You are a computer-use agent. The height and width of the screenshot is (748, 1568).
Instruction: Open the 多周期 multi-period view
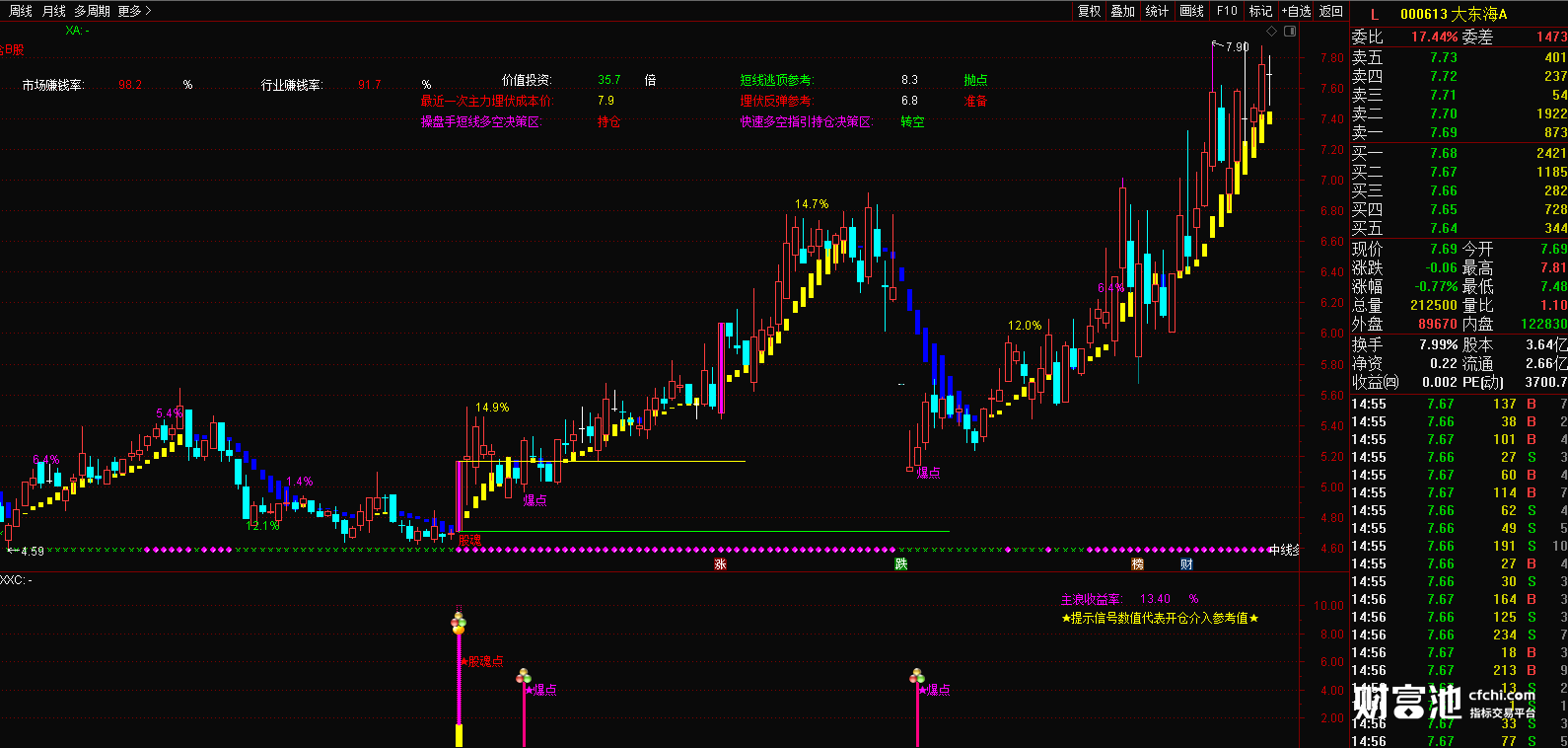tap(92, 11)
